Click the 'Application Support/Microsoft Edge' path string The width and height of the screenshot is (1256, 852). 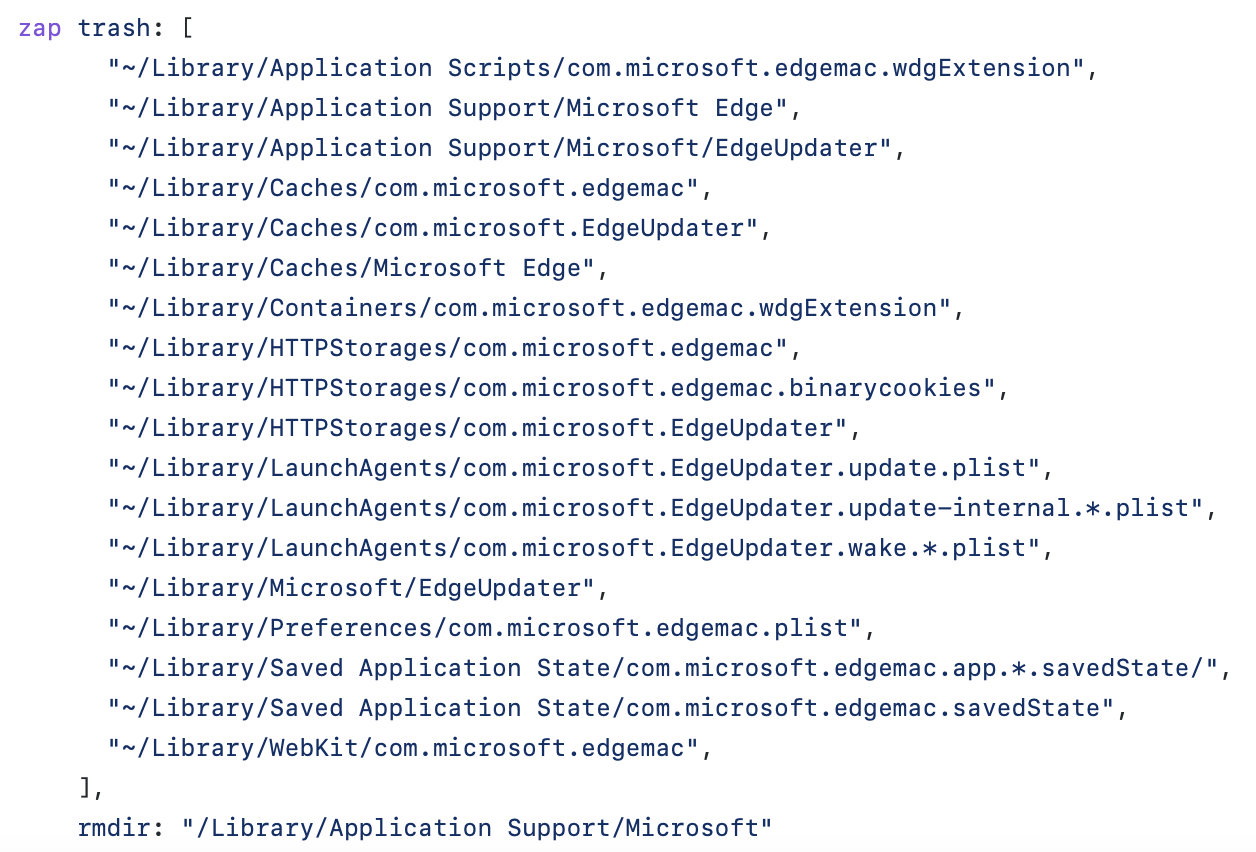pos(455,108)
